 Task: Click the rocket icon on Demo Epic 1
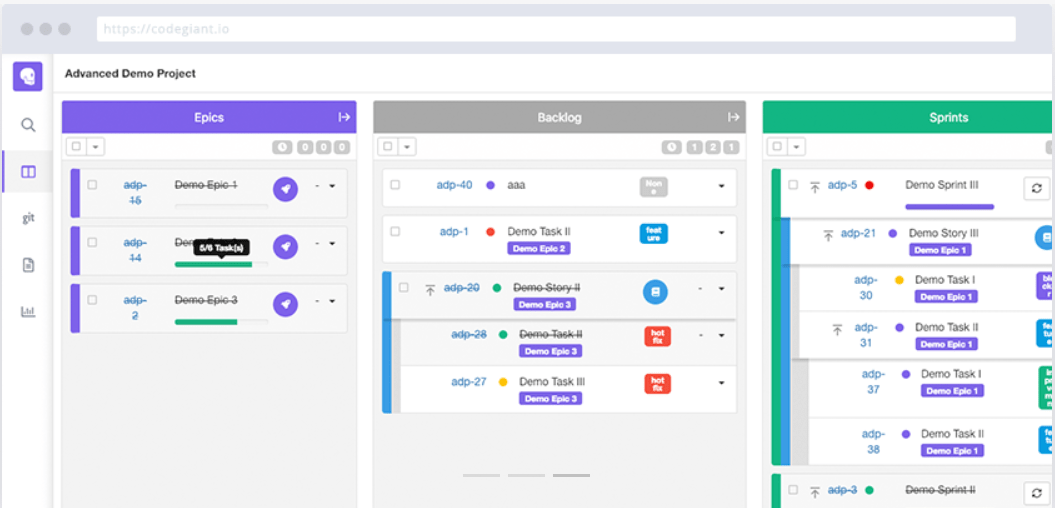tap(285, 189)
